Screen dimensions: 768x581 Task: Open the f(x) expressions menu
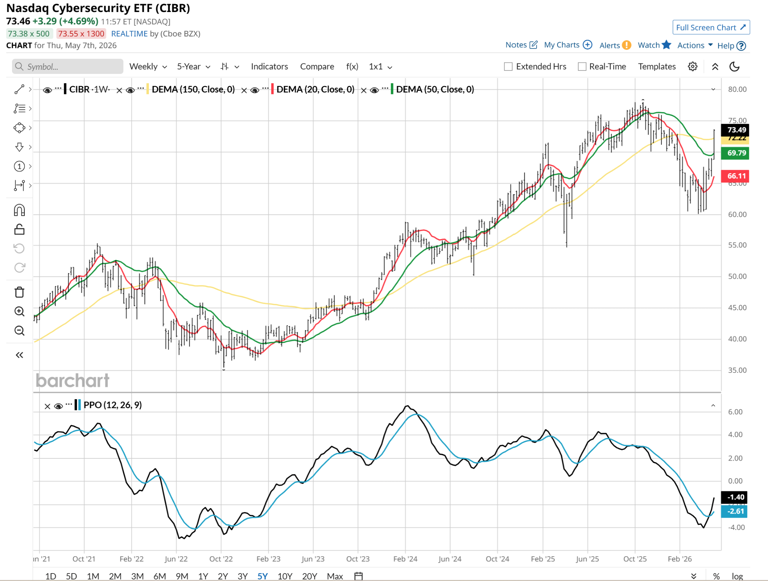point(352,67)
